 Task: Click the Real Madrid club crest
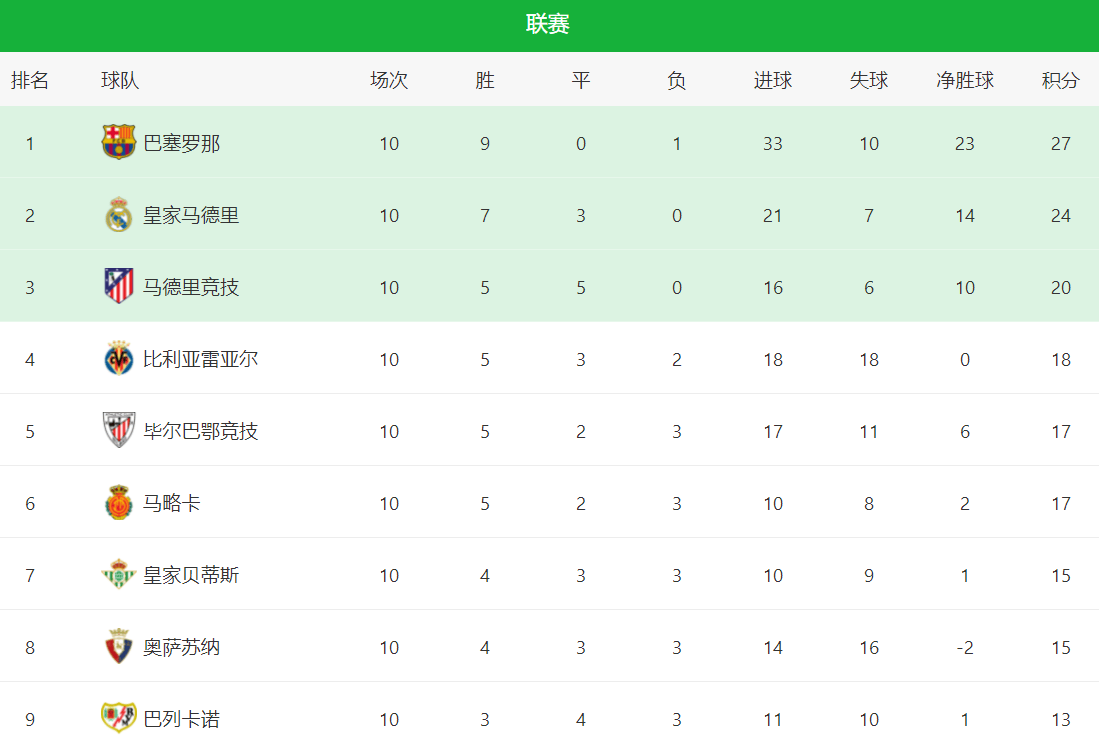coord(118,214)
